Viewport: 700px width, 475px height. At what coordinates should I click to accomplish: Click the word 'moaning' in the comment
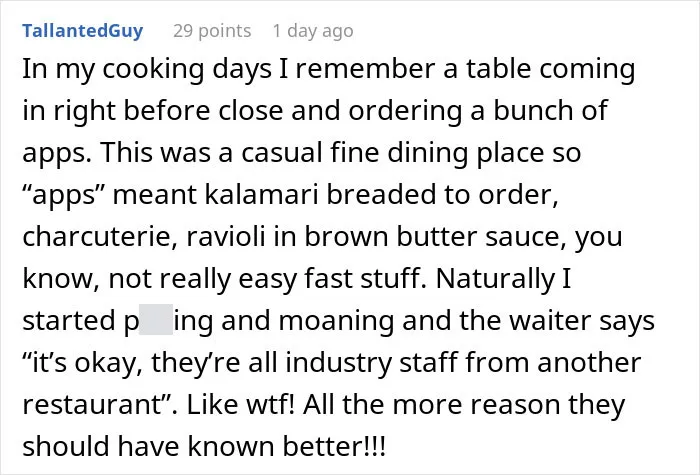(x=336, y=321)
